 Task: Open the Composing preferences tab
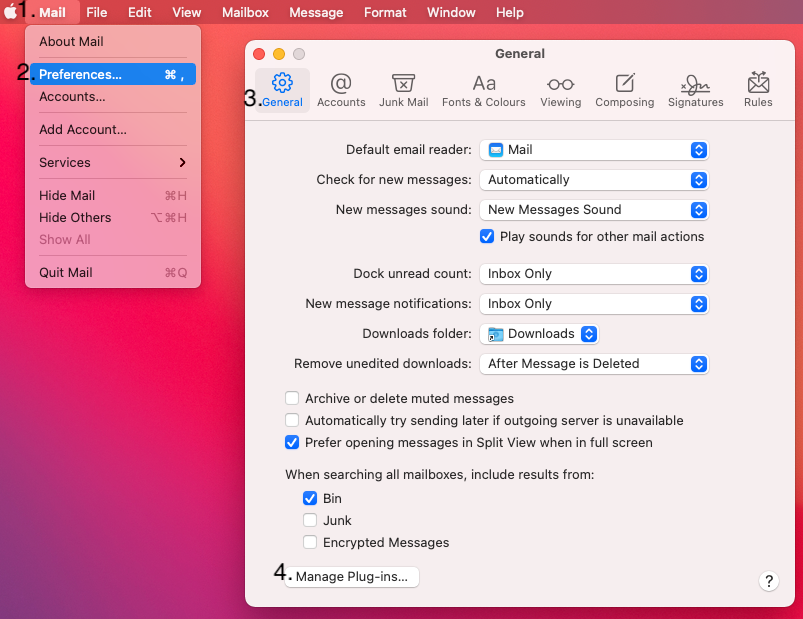tap(624, 91)
